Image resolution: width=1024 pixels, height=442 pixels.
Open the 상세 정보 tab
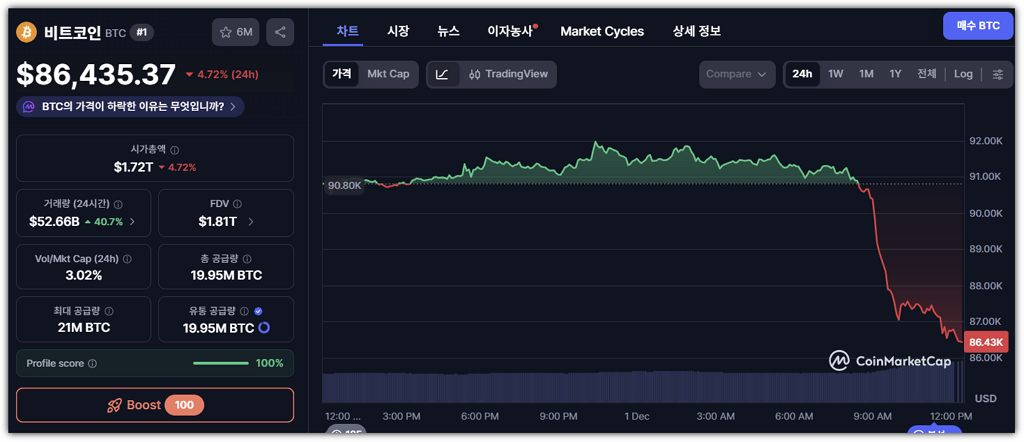click(x=697, y=31)
